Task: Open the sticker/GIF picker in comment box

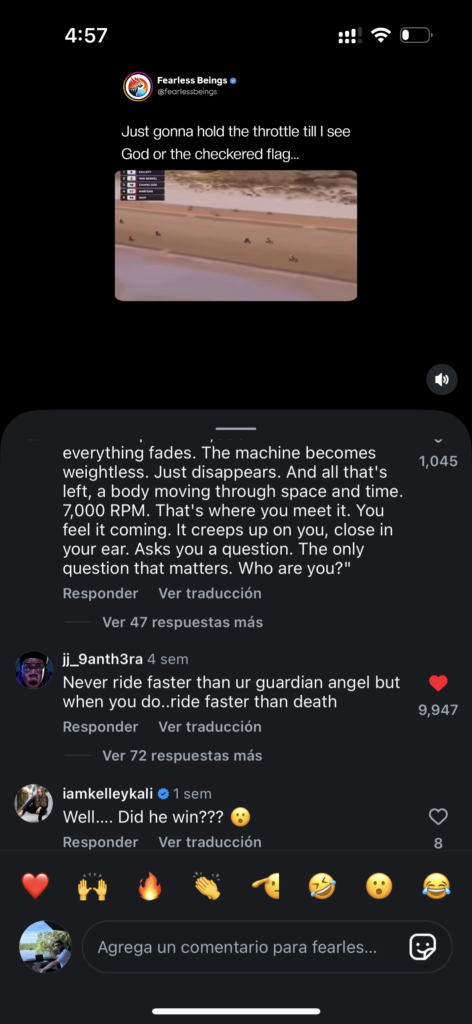Action: (422, 947)
